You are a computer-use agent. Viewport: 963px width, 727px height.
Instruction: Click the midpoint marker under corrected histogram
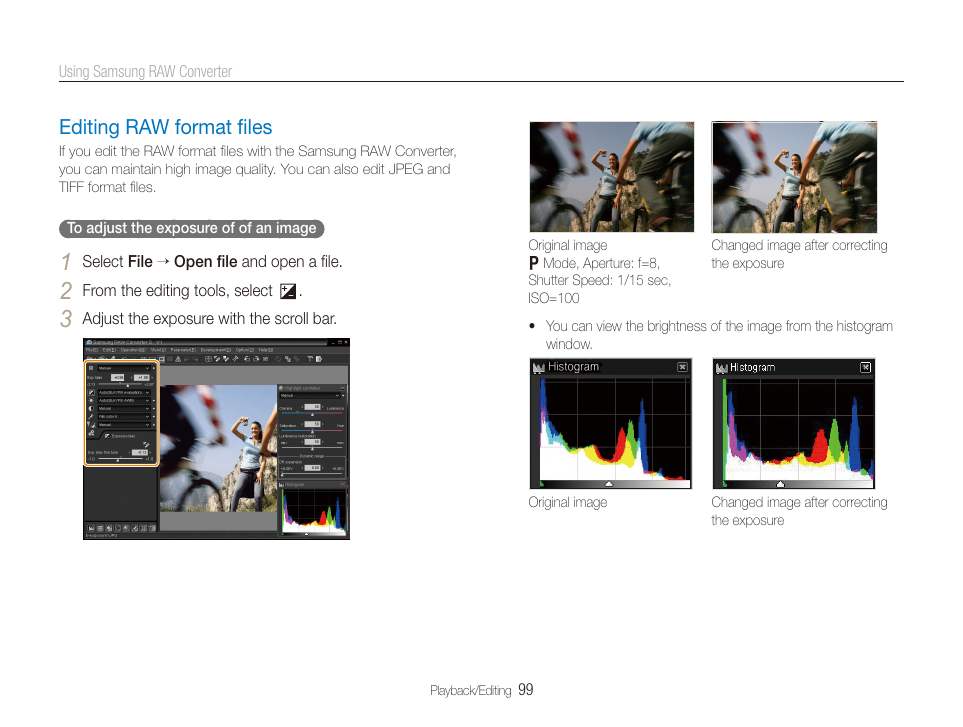coord(780,484)
